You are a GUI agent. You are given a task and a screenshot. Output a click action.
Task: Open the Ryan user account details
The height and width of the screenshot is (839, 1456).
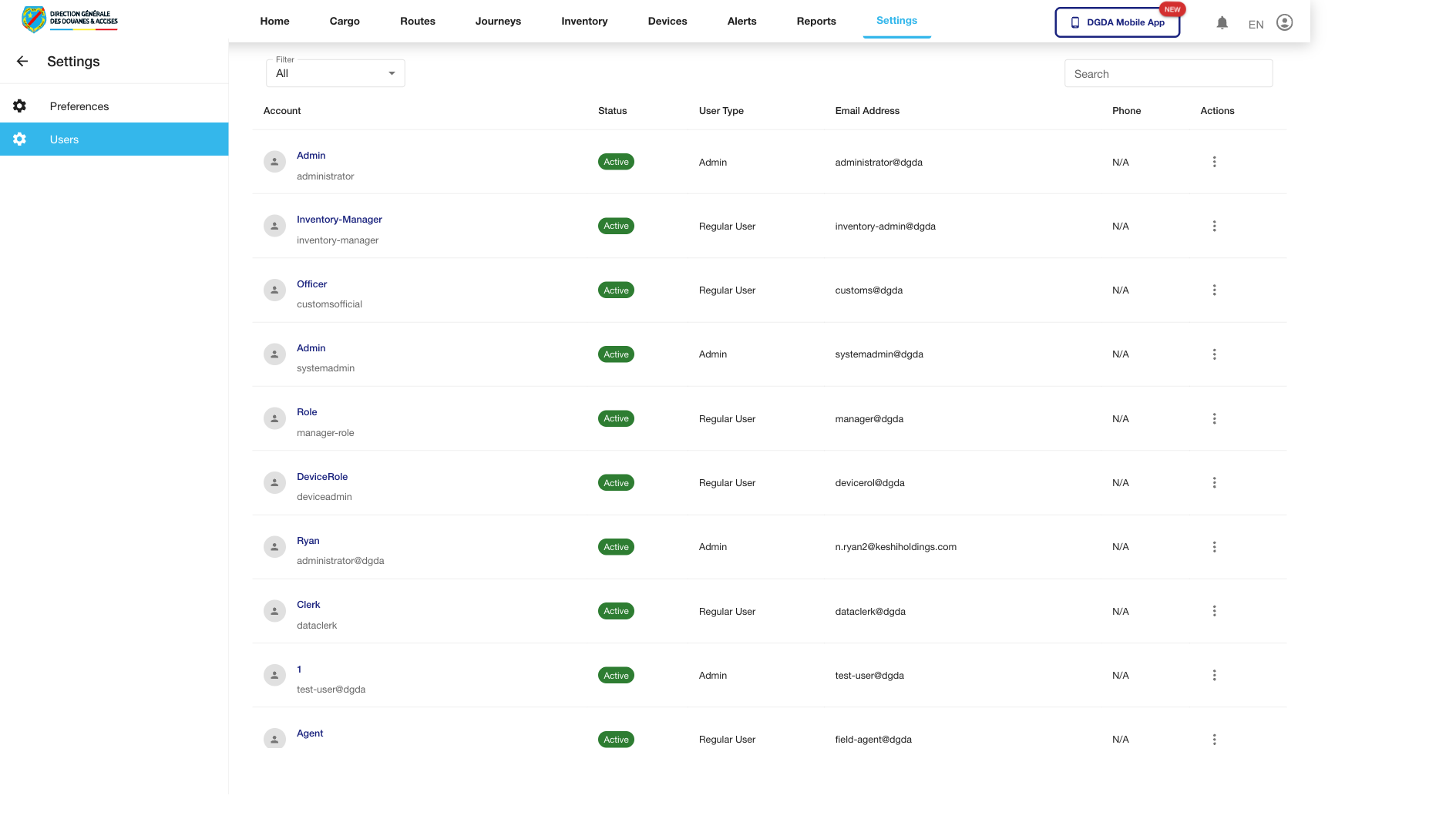(308, 540)
